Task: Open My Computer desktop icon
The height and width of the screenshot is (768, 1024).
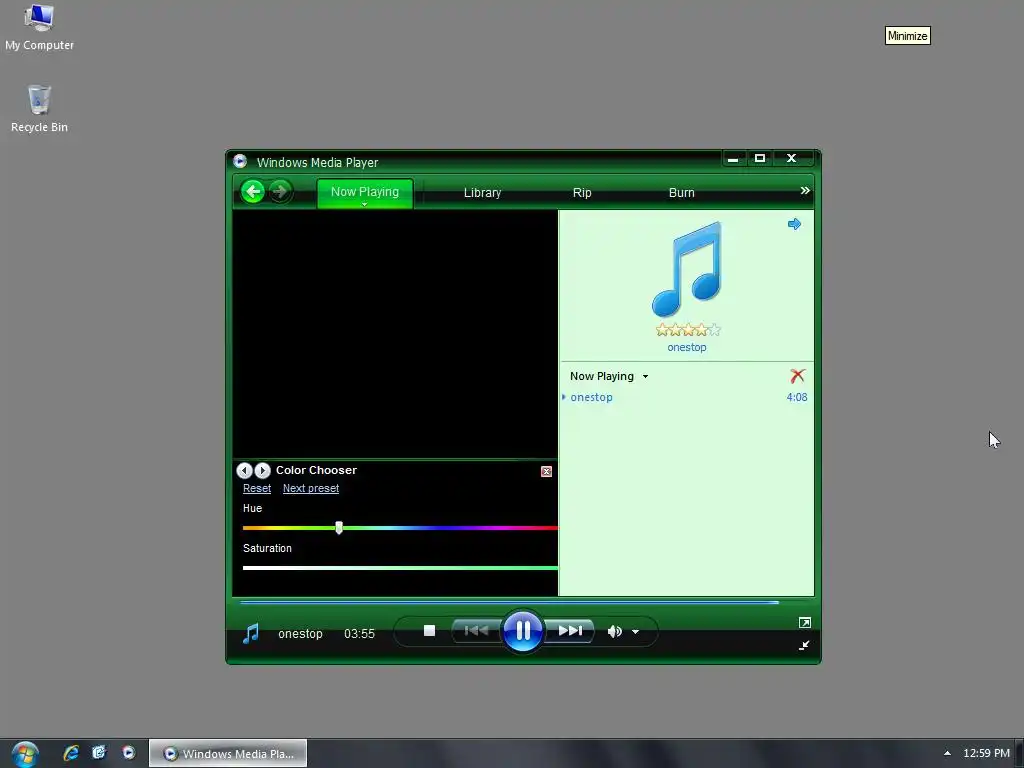Action: pyautogui.click(x=39, y=27)
